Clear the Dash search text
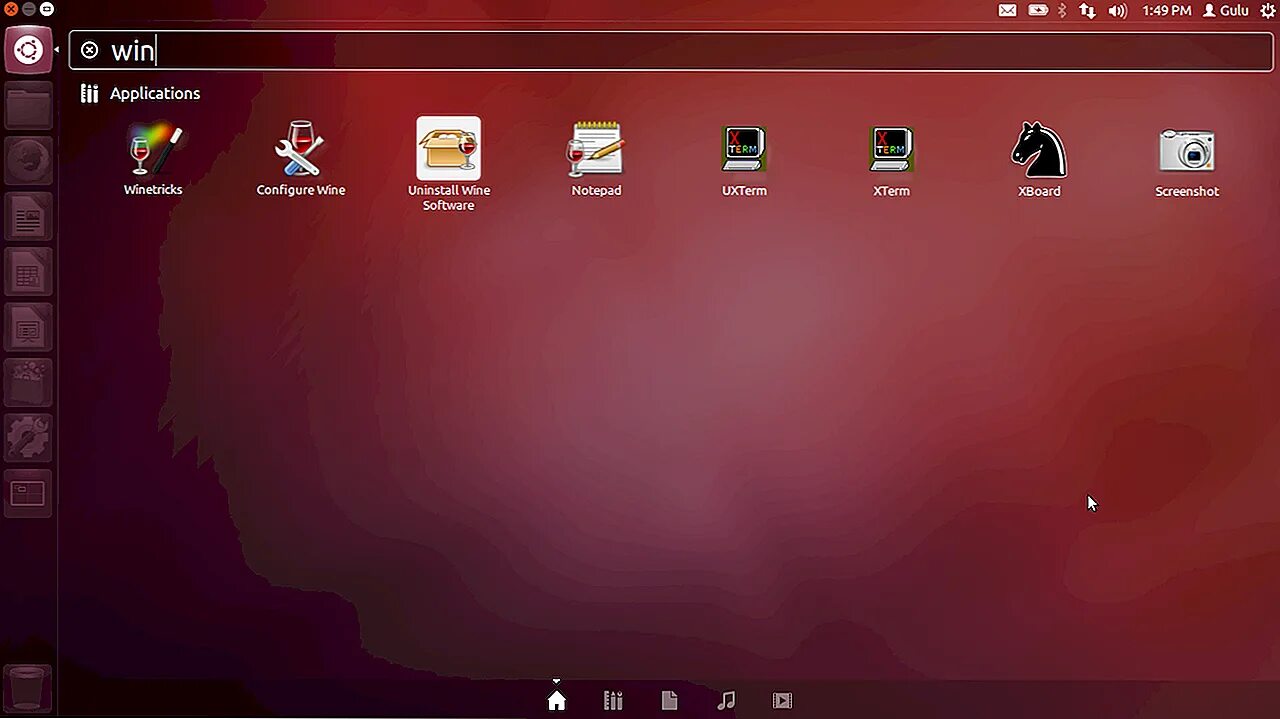The width and height of the screenshot is (1280, 719). (90, 50)
